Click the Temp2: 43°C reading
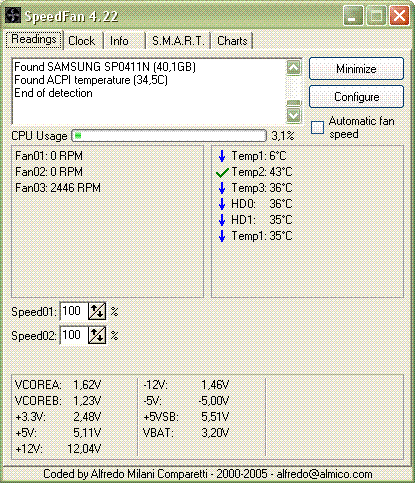 coord(262,172)
